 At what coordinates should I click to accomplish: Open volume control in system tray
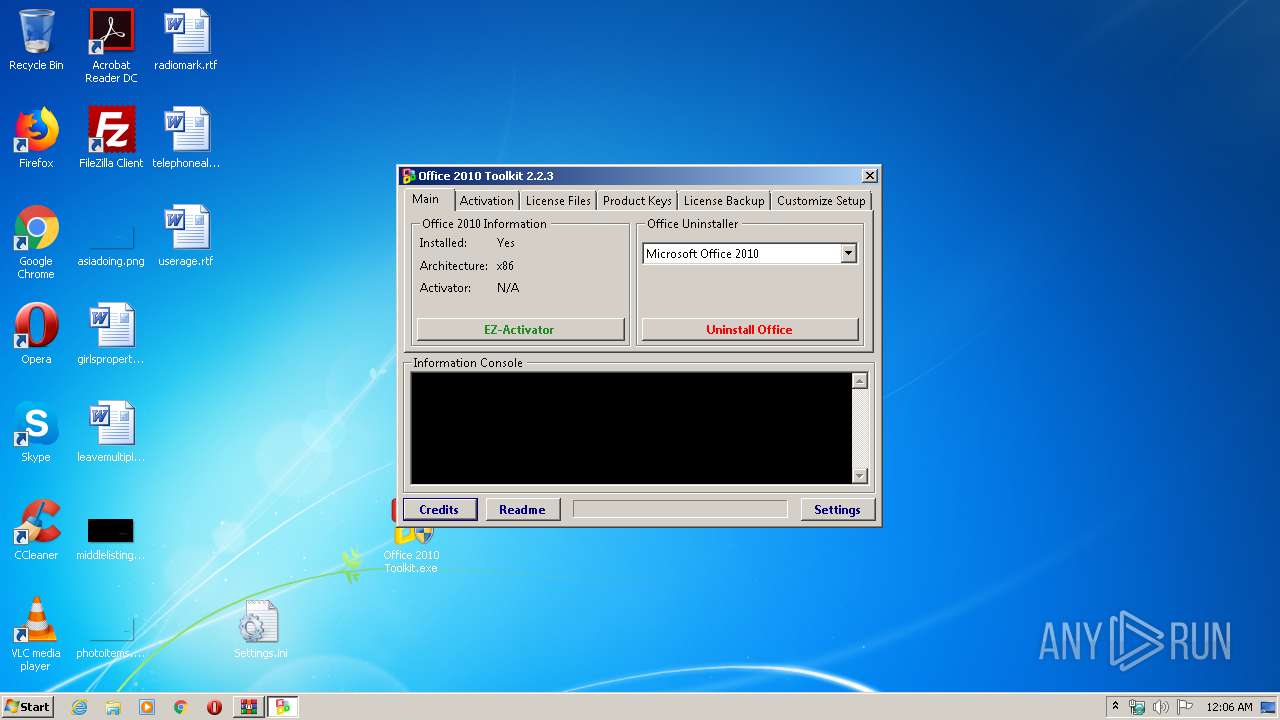[x=1161, y=707]
